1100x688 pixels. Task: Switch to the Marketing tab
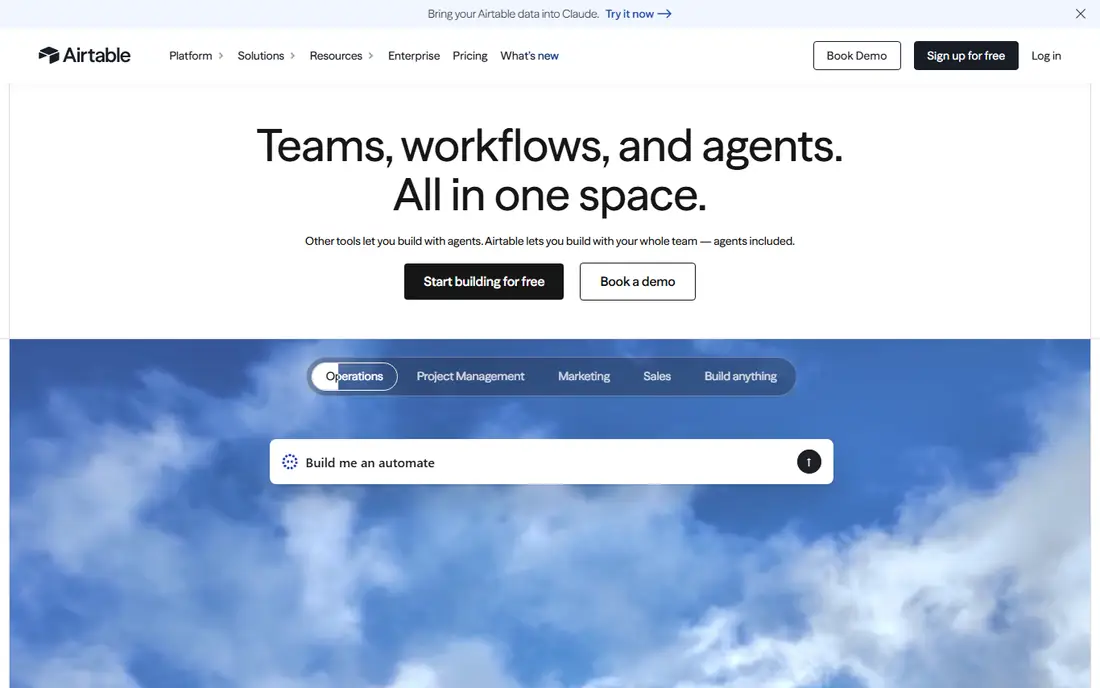point(584,377)
